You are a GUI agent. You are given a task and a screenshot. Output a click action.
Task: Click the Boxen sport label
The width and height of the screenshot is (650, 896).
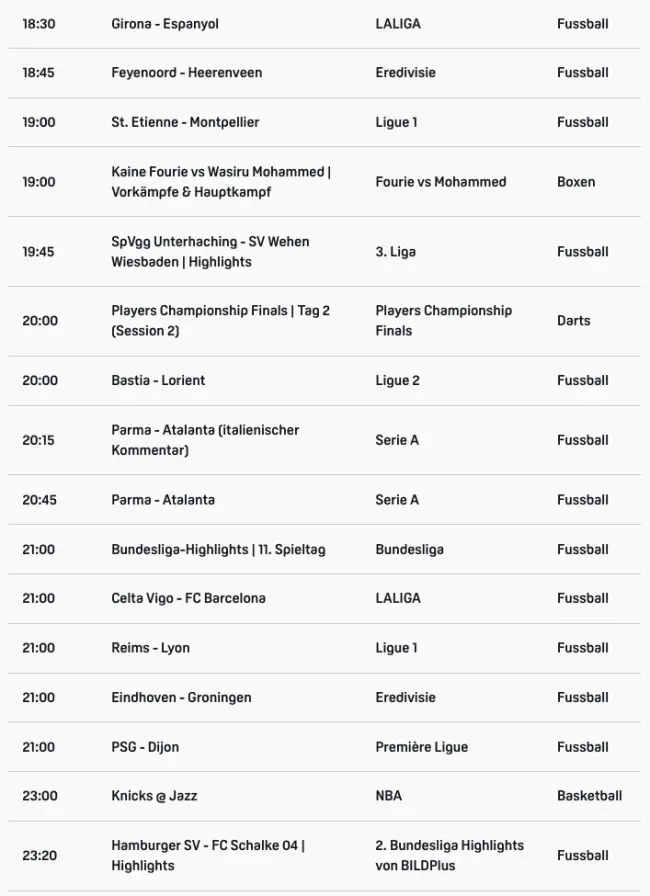pos(575,182)
